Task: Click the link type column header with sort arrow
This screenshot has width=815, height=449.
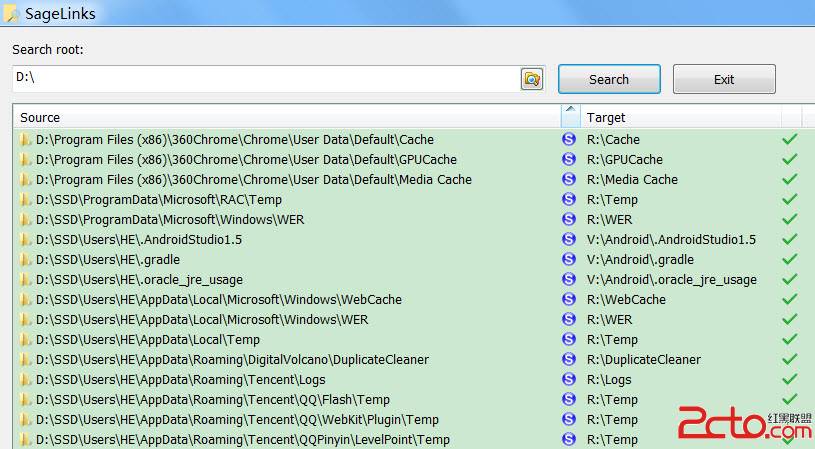Action: (x=570, y=116)
